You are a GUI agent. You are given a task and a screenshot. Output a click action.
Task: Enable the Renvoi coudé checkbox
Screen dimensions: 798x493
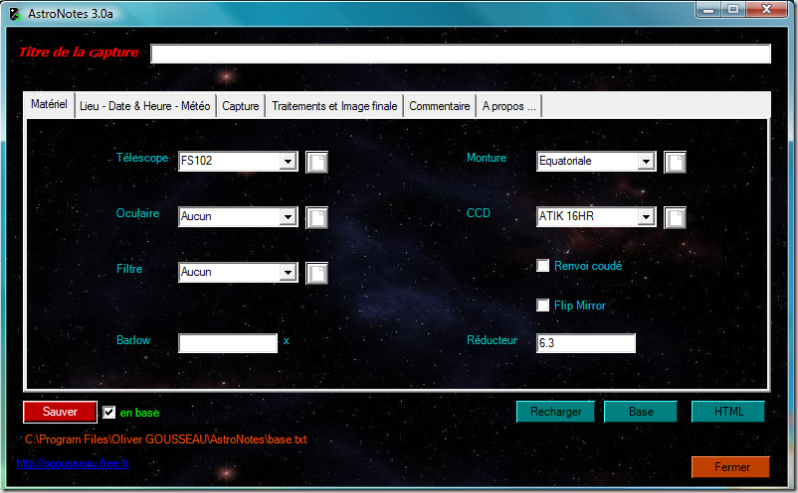(x=543, y=266)
